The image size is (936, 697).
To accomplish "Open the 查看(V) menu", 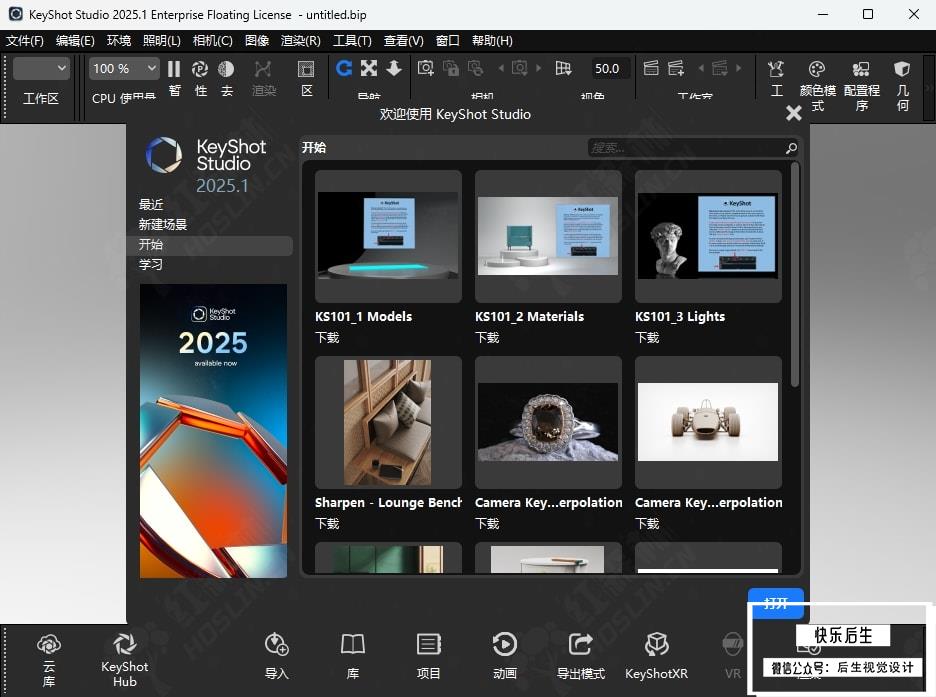I will pos(404,41).
